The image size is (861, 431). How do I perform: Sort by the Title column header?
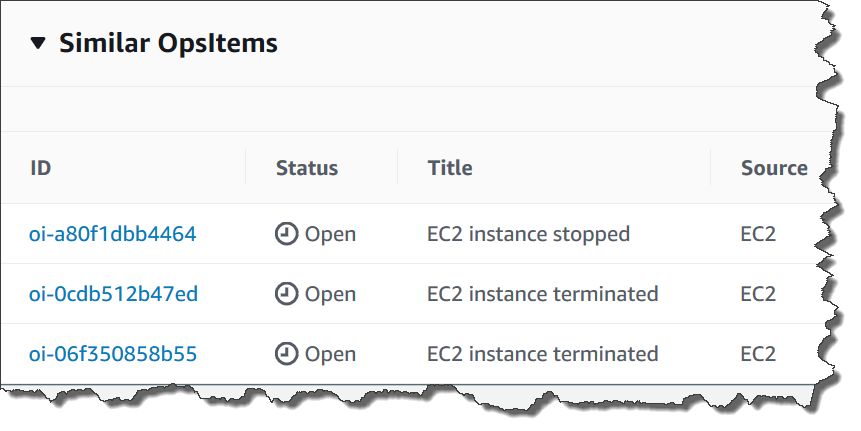coord(450,168)
